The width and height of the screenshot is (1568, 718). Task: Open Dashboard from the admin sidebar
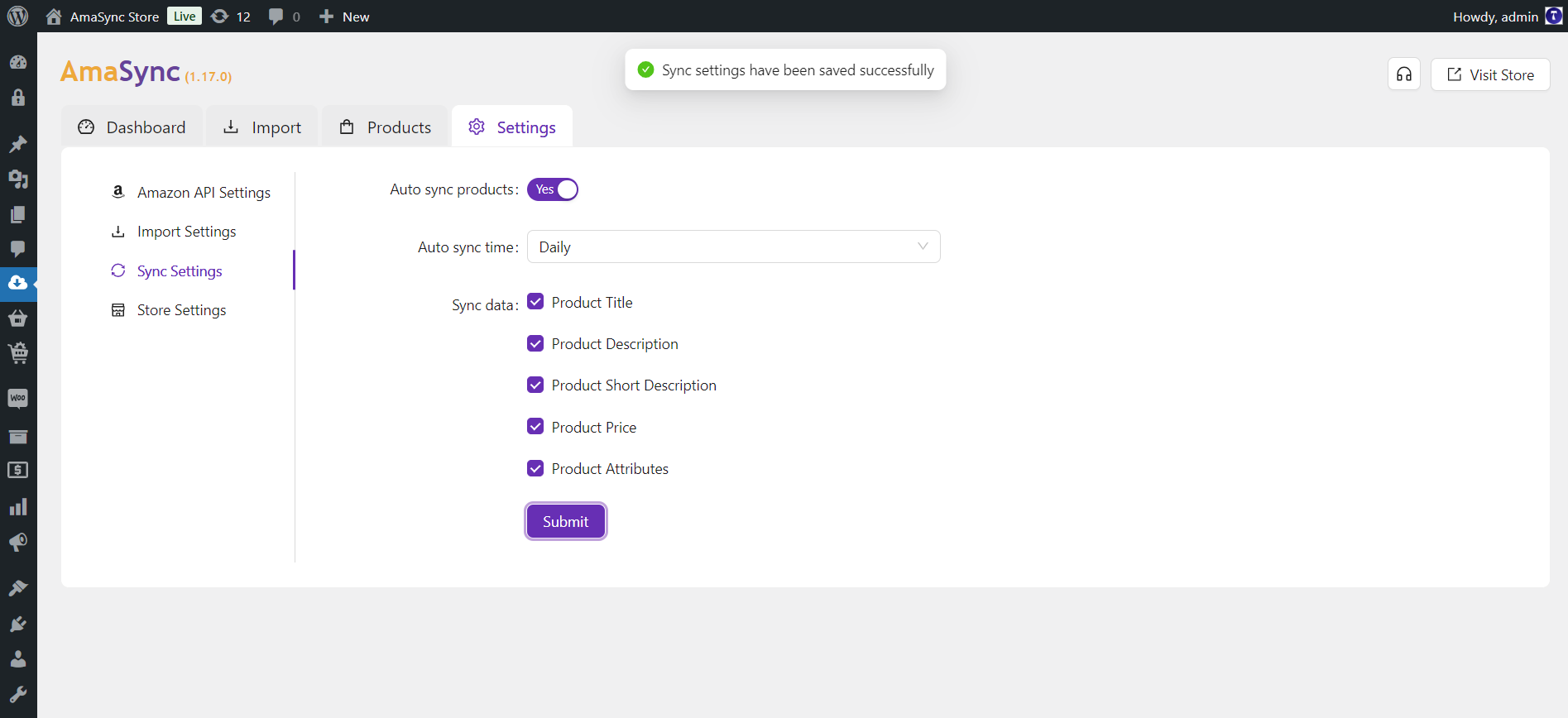18,62
